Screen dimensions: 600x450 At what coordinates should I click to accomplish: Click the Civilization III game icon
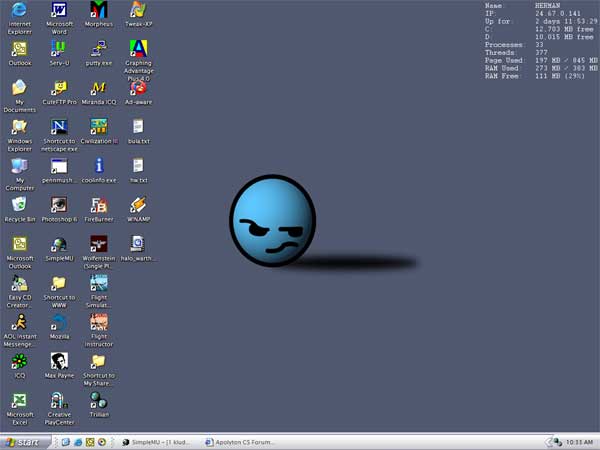[99, 127]
